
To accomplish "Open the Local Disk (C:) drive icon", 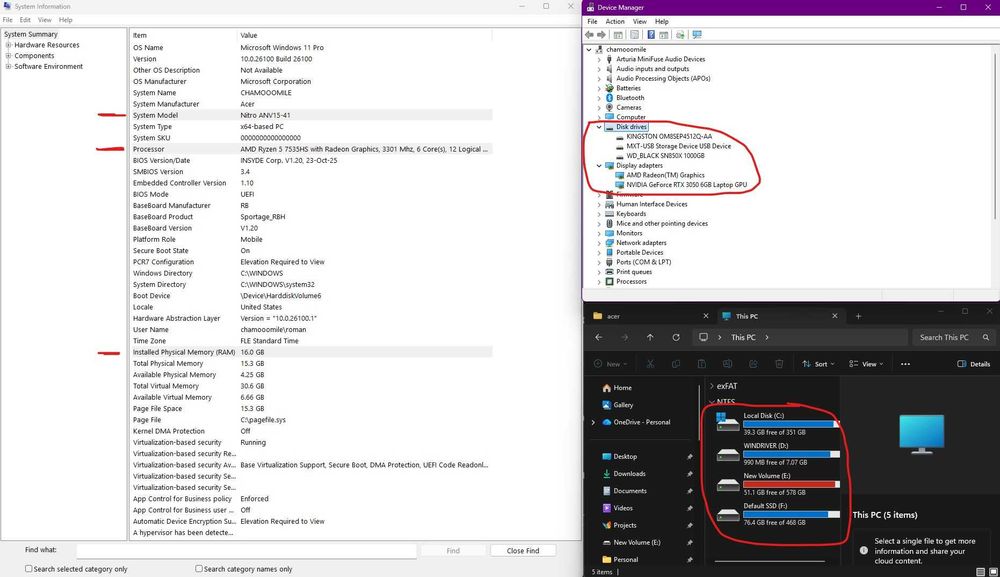I will tap(727, 422).
